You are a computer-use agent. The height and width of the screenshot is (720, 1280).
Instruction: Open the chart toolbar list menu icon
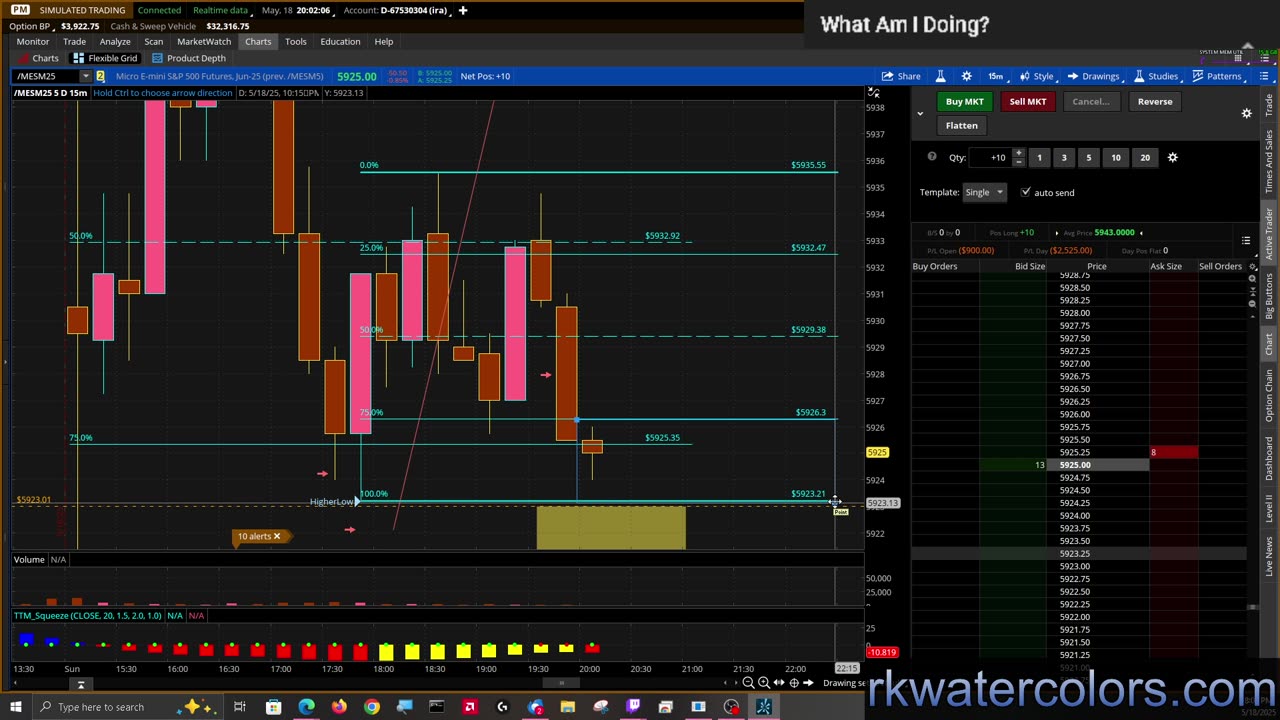(x=1264, y=76)
